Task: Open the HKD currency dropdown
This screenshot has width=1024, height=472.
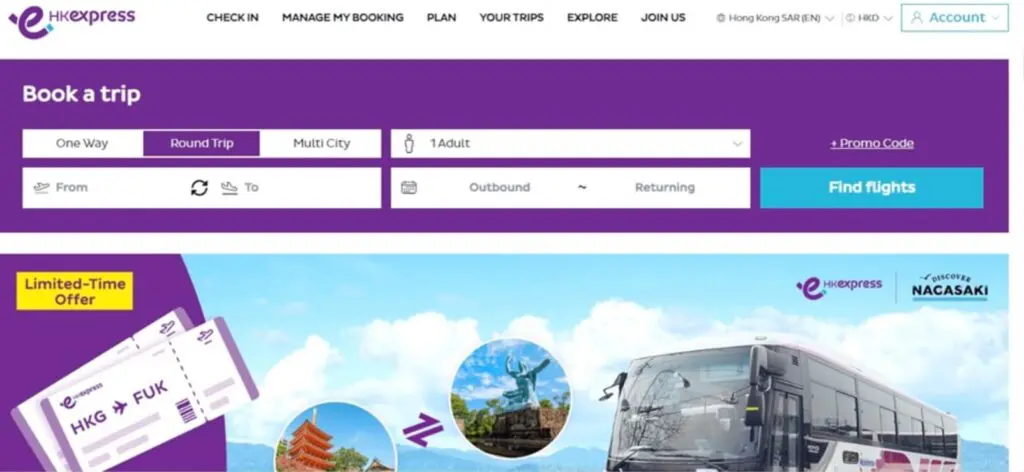Action: (x=869, y=18)
